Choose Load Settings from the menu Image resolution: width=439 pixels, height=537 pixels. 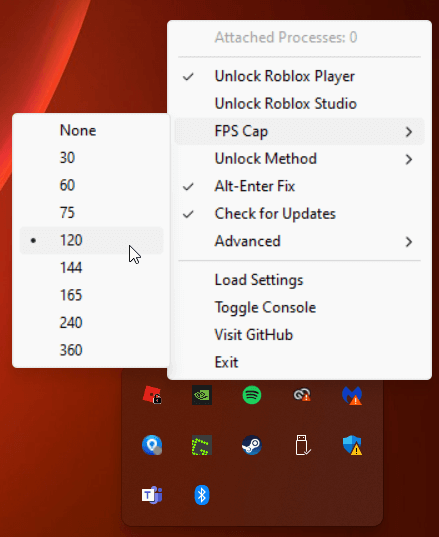[299, 280]
